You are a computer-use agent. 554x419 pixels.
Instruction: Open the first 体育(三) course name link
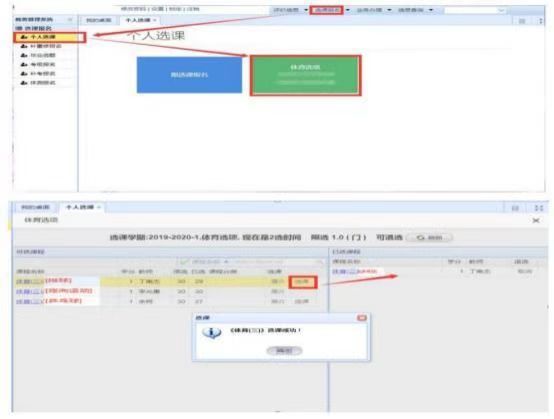click(30, 281)
